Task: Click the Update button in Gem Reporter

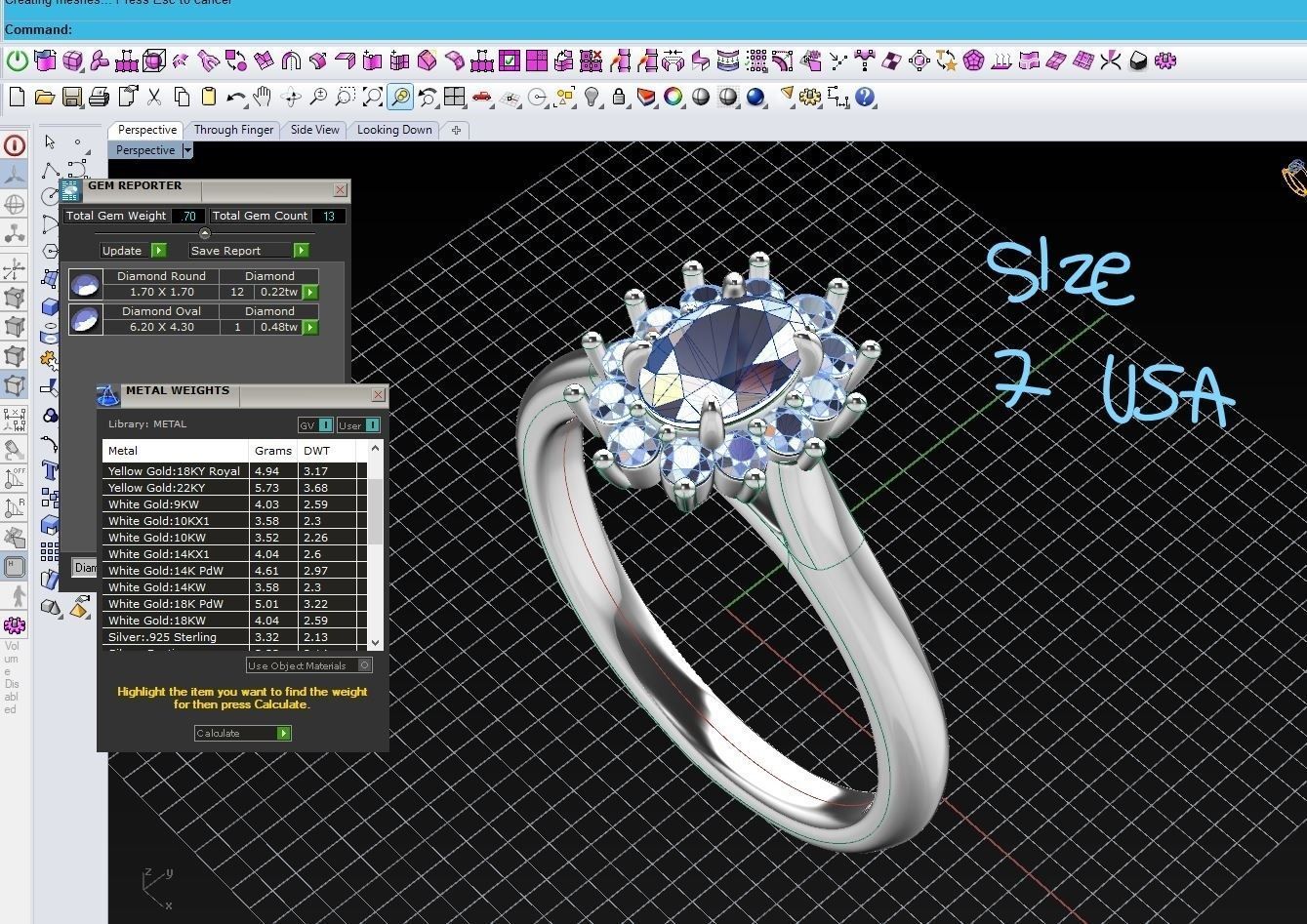Action: (x=125, y=251)
